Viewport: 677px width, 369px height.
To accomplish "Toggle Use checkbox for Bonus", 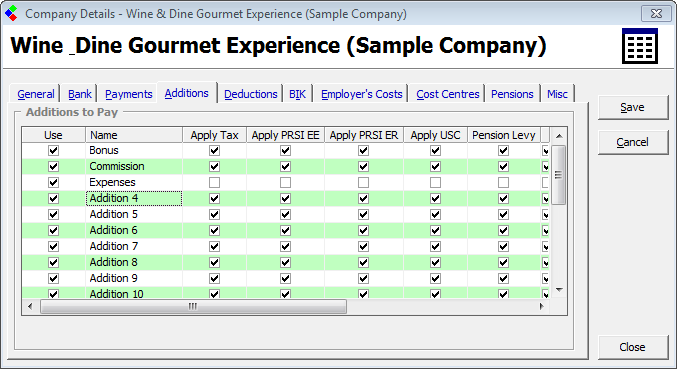I will pyautogui.click(x=54, y=150).
